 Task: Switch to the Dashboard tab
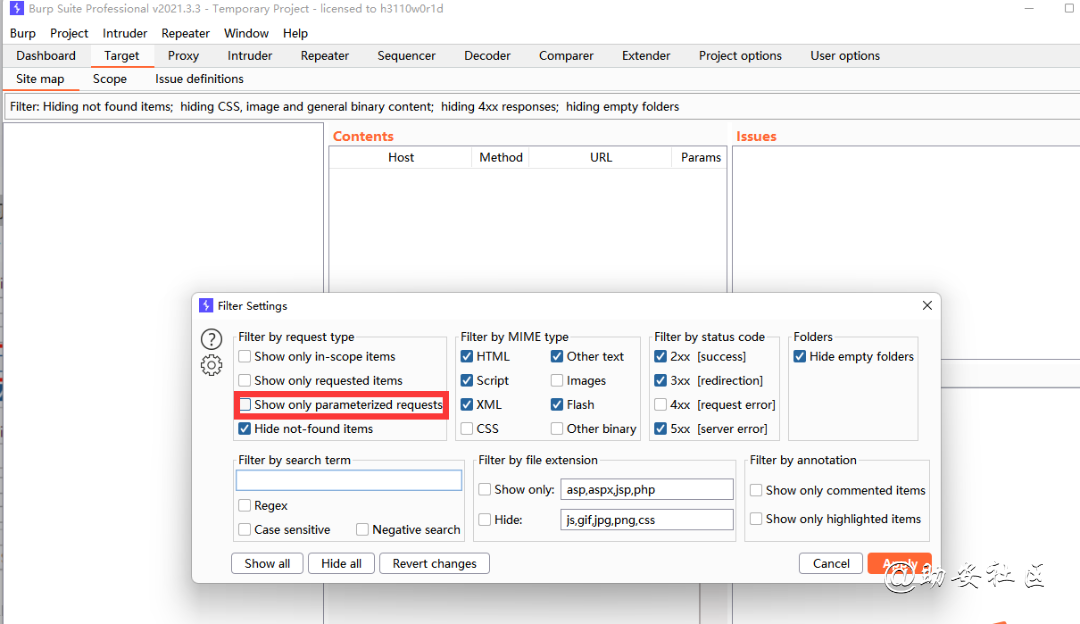coord(46,56)
